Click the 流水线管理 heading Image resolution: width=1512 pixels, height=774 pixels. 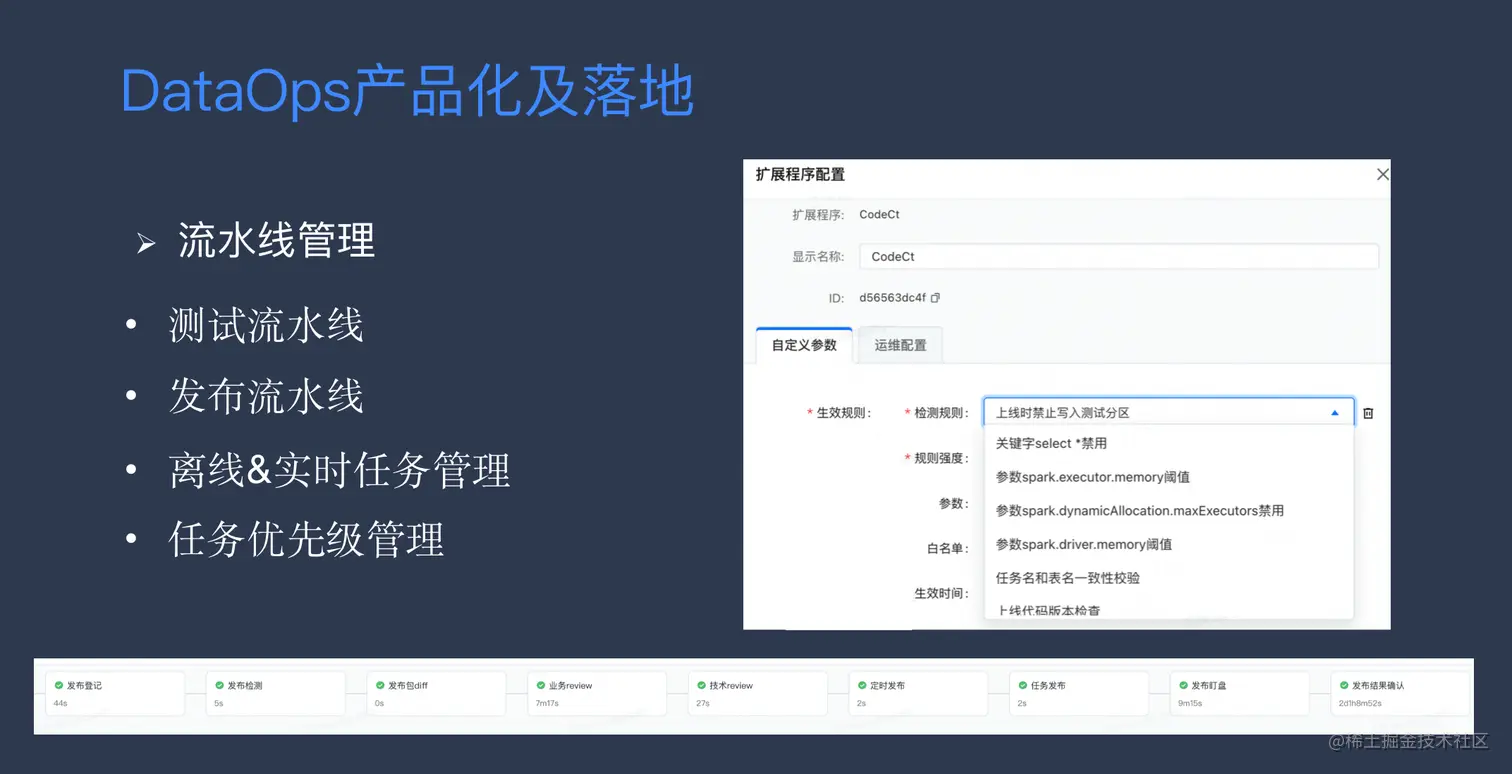[277, 241]
